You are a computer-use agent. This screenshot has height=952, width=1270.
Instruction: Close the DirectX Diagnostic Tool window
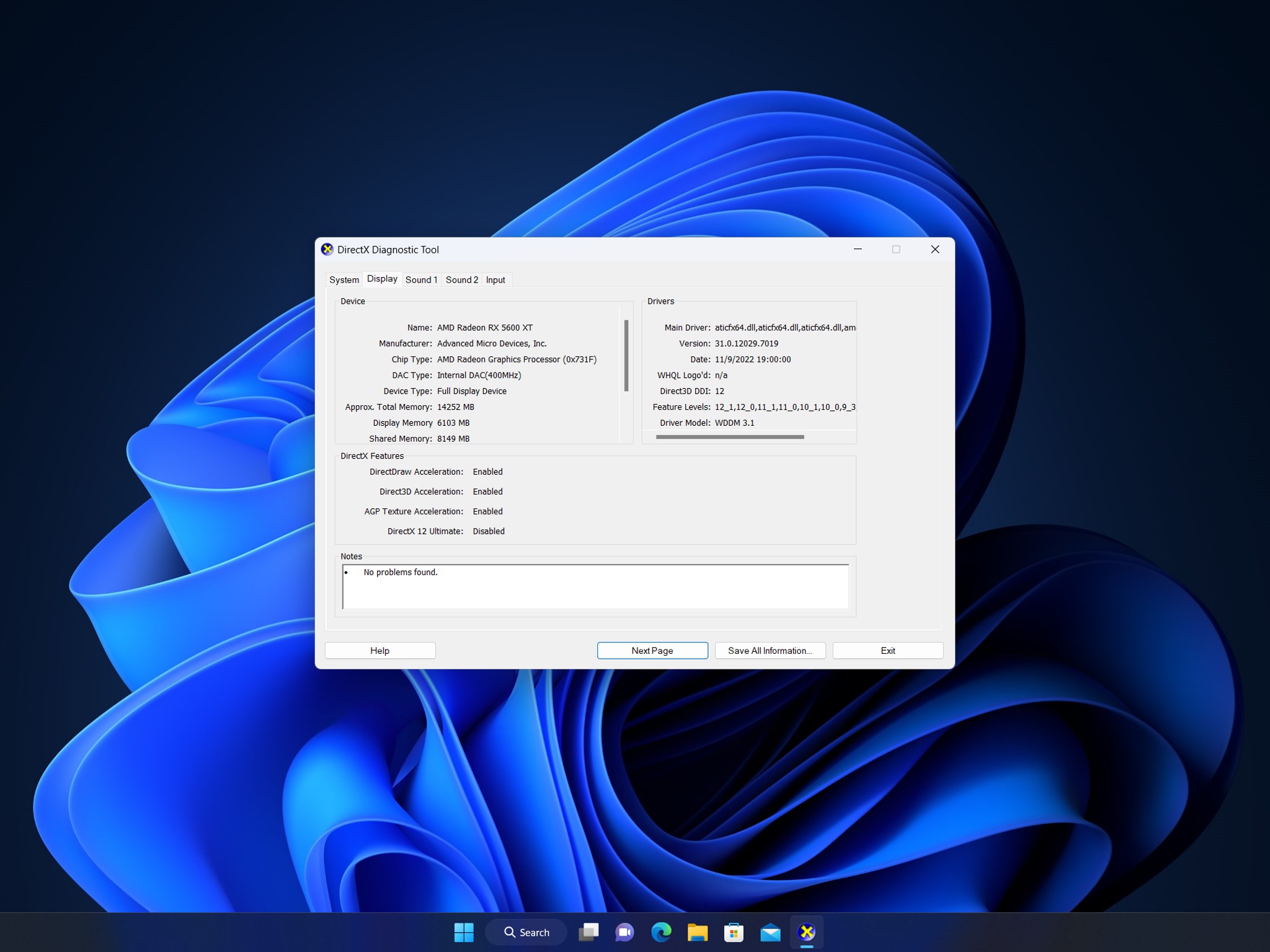(935, 249)
